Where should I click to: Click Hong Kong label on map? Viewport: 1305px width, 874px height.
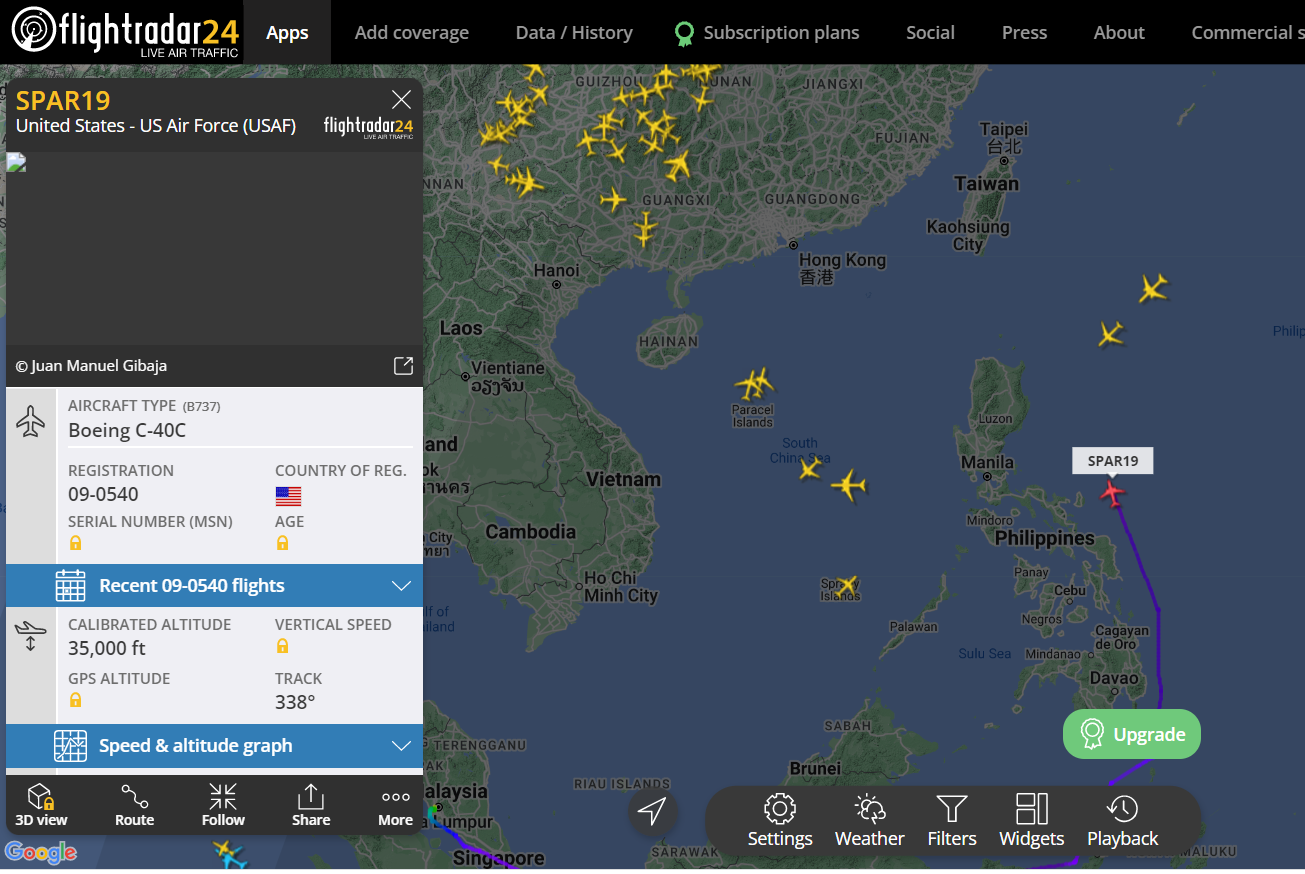pyautogui.click(x=842, y=260)
